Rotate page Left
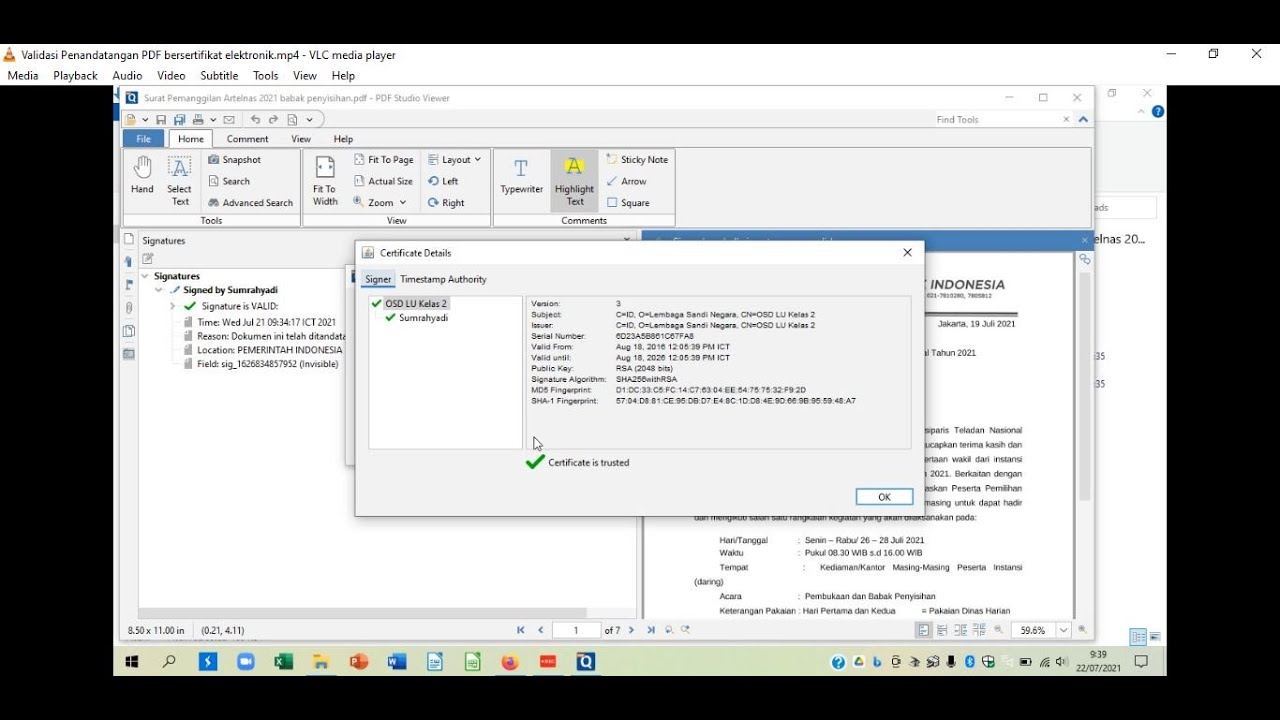Image resolution: width=1280 pixels, height=720 pixels. tap(443, 181)
